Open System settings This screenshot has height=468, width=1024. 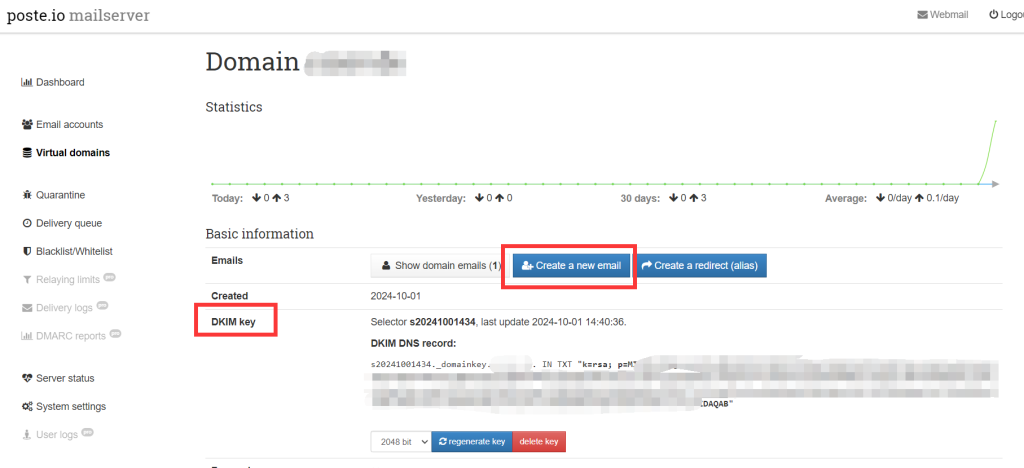point(64,406)
